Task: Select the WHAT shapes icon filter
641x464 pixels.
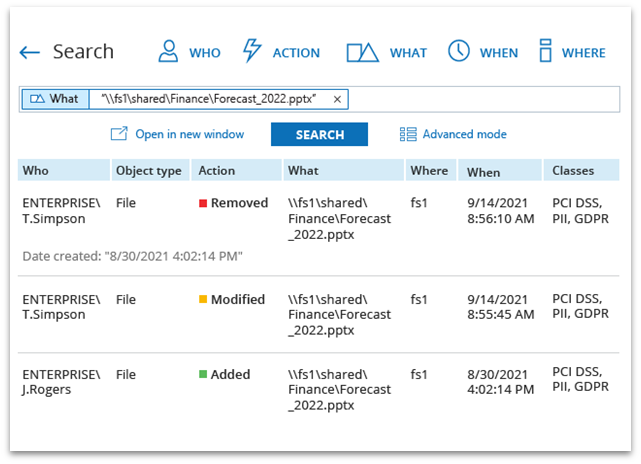Action: [362, 52]
